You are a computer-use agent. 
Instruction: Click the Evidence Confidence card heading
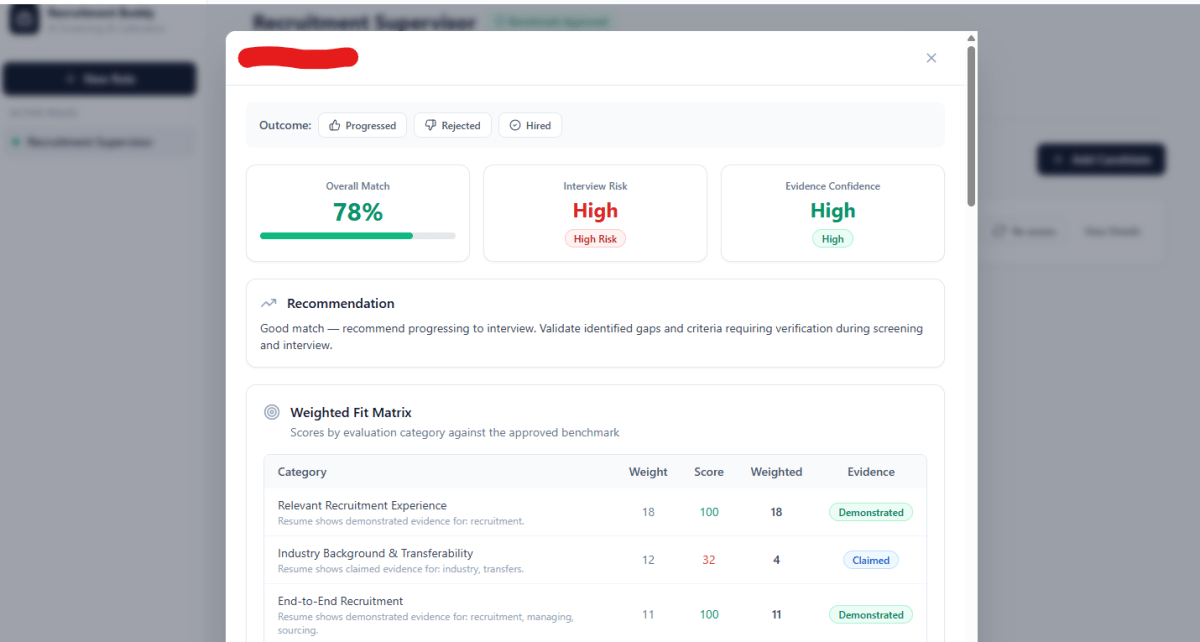833,186
